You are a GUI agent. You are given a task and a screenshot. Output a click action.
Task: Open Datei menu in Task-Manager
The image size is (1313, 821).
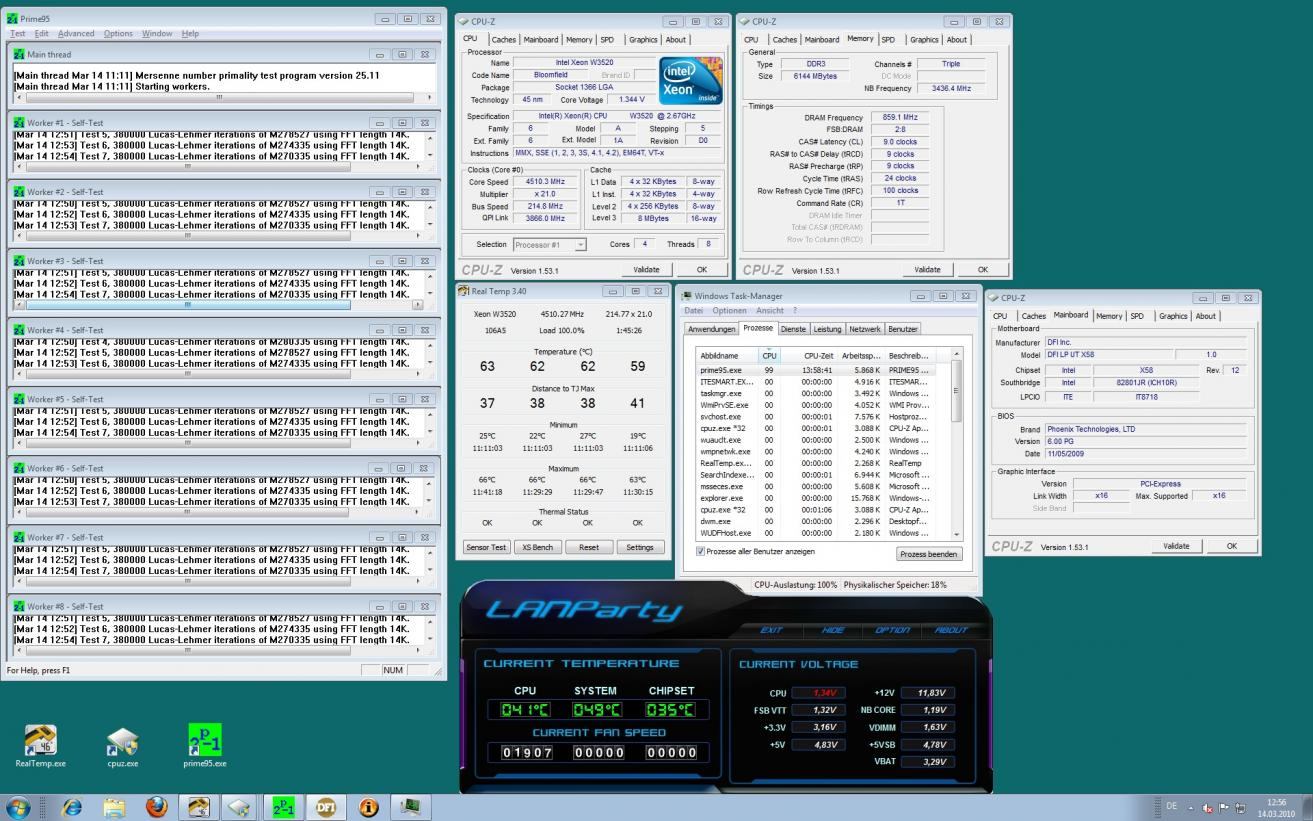tap(694, 310)
